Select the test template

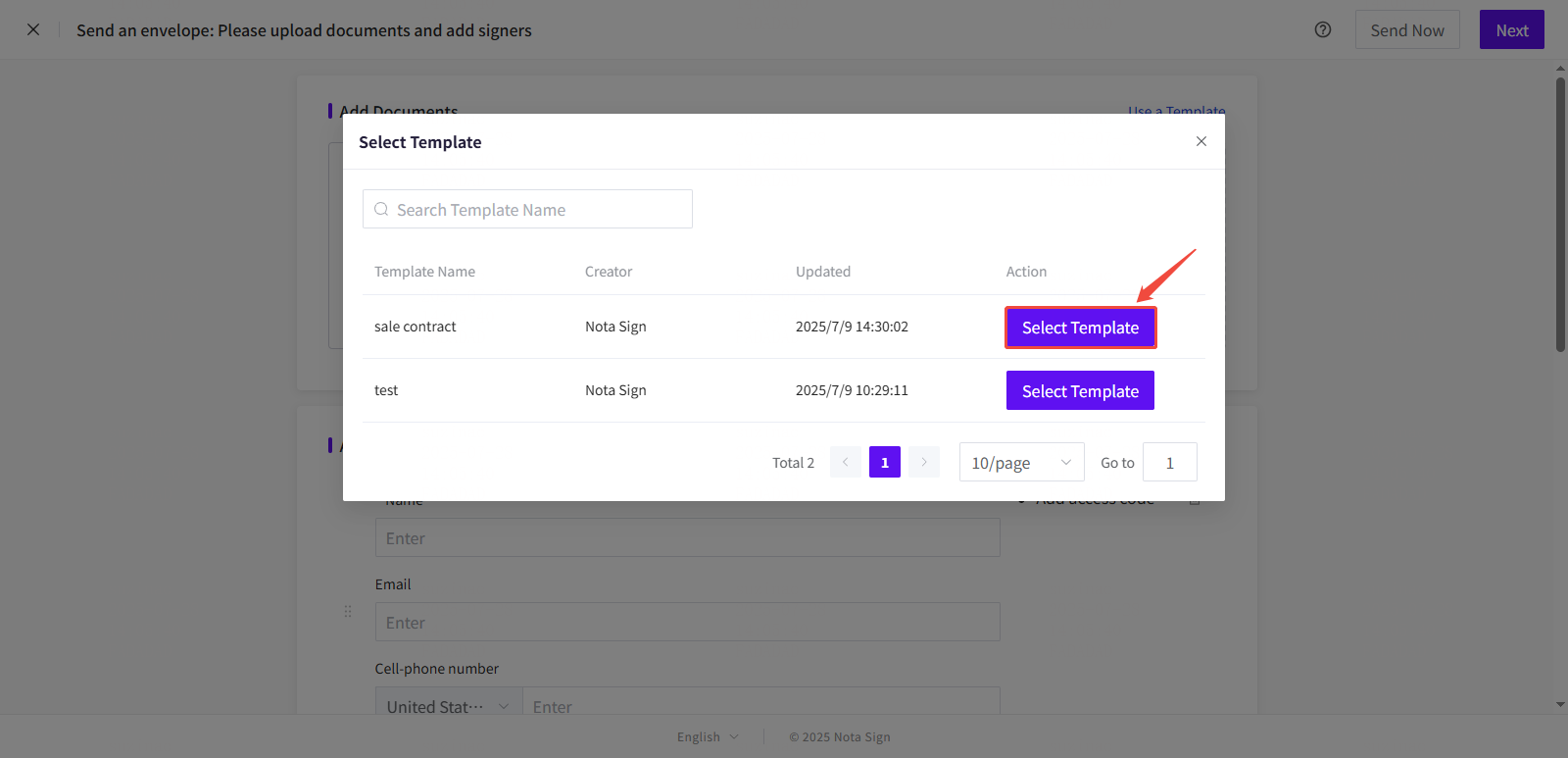pos(1080,390)
